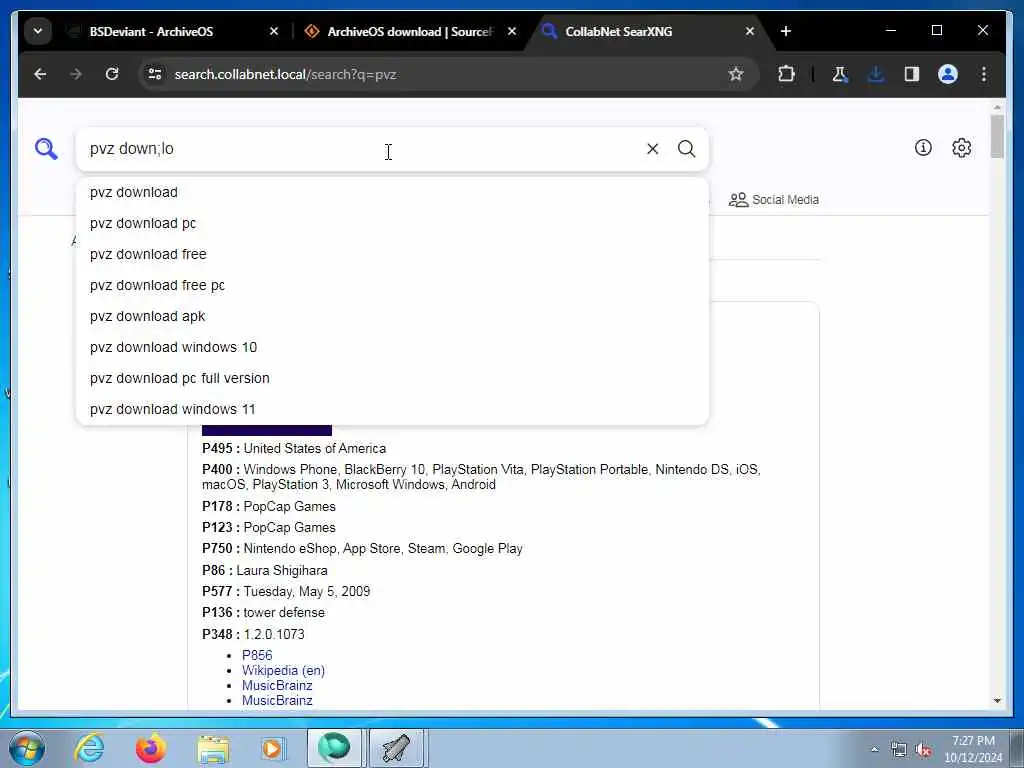Screen dimensions: 1024x768
Task: Reload the current page
Action: [112, 74]
